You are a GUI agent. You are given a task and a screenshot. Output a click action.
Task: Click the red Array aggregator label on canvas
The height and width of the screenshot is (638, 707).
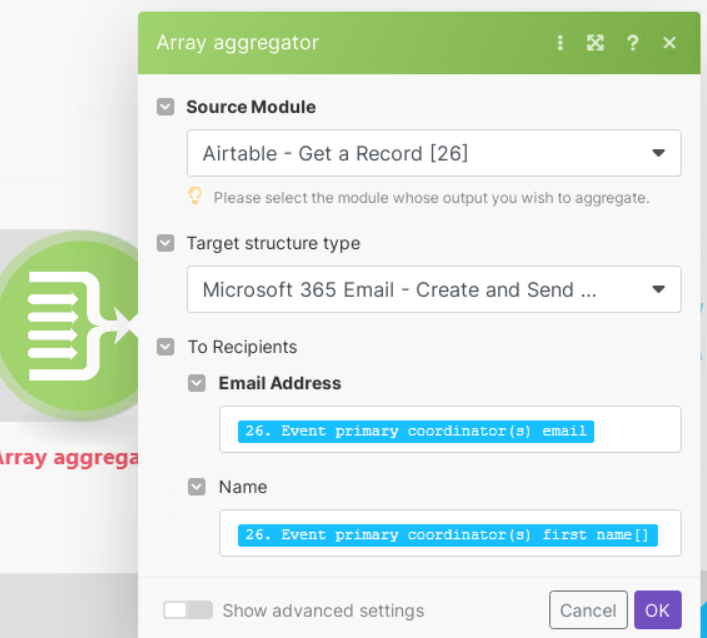pyautogui.click(x=68, y=458)
